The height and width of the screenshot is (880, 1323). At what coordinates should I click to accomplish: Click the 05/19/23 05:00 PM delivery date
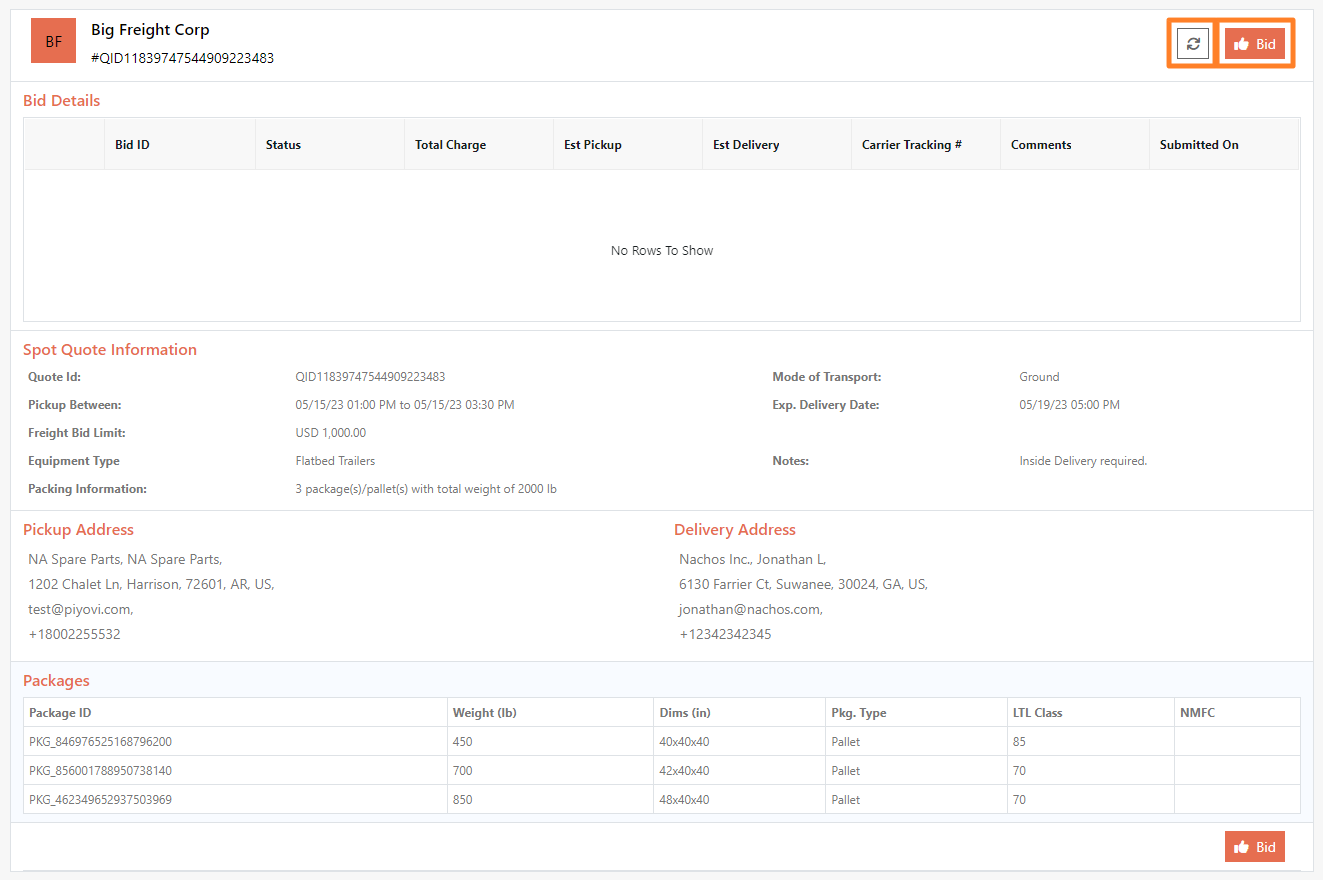click(x=1069, y=405)
